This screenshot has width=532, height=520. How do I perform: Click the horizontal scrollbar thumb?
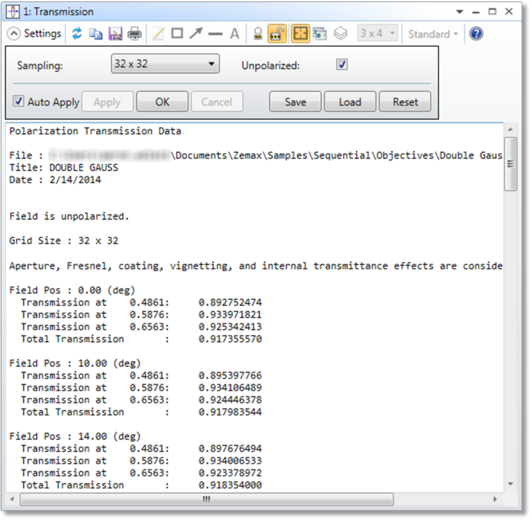pyautogui.click(x=207, y=499)
